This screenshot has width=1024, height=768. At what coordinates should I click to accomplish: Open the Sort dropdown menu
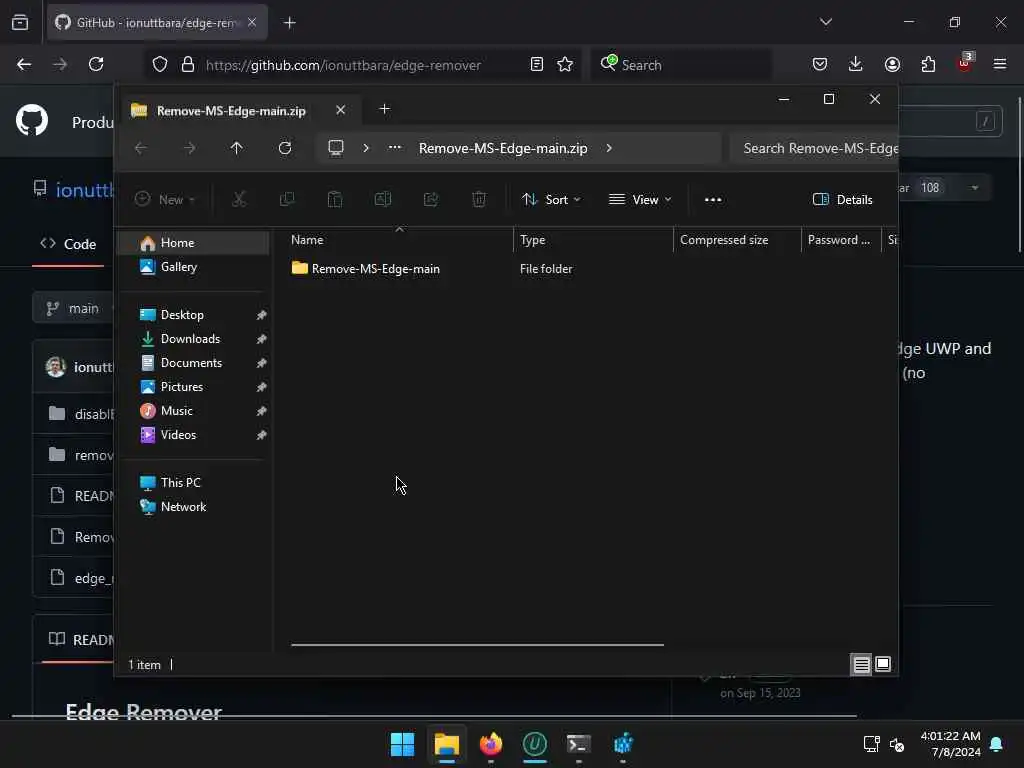pyautogui.click(x=551, y=200)
